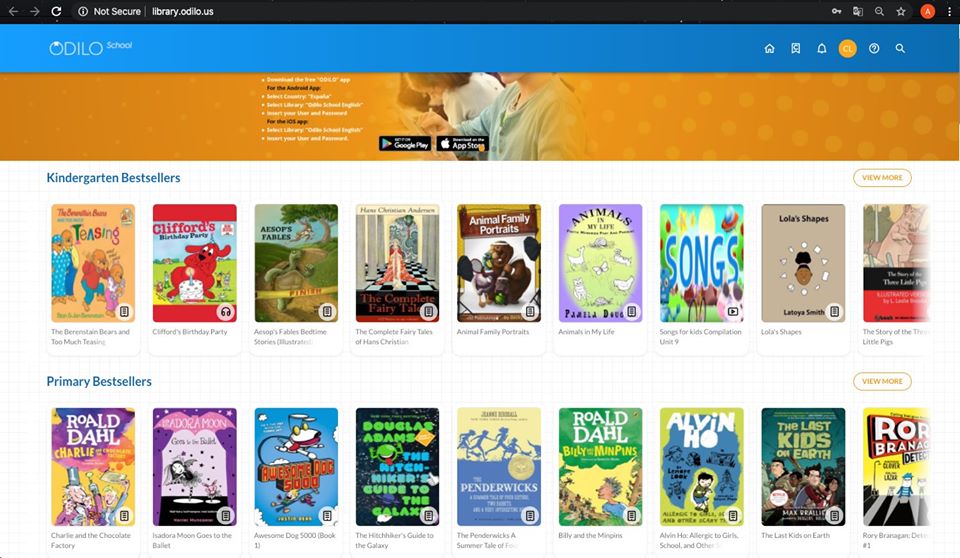Click the ODILO School logo
The image size is (960, 558).
[90, 48]
